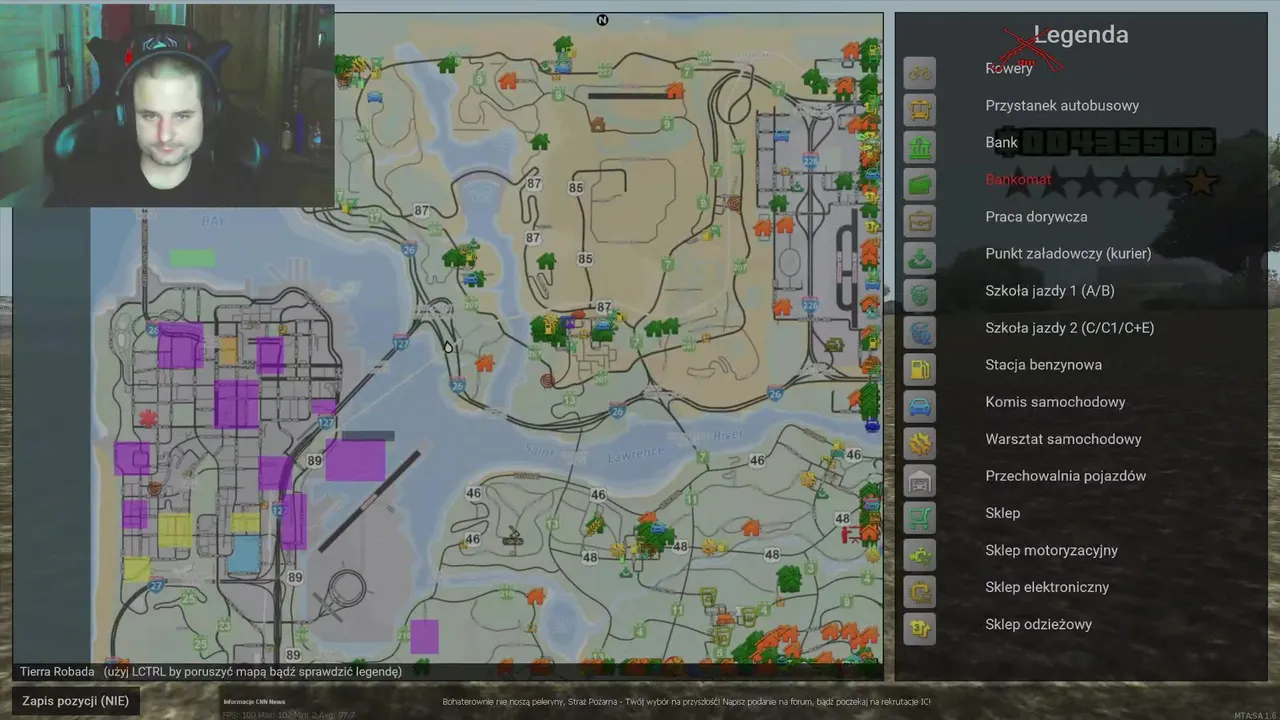Click the Przechowalnia pojazdów garage icon
1280x720 pixels.
(920, 479)
